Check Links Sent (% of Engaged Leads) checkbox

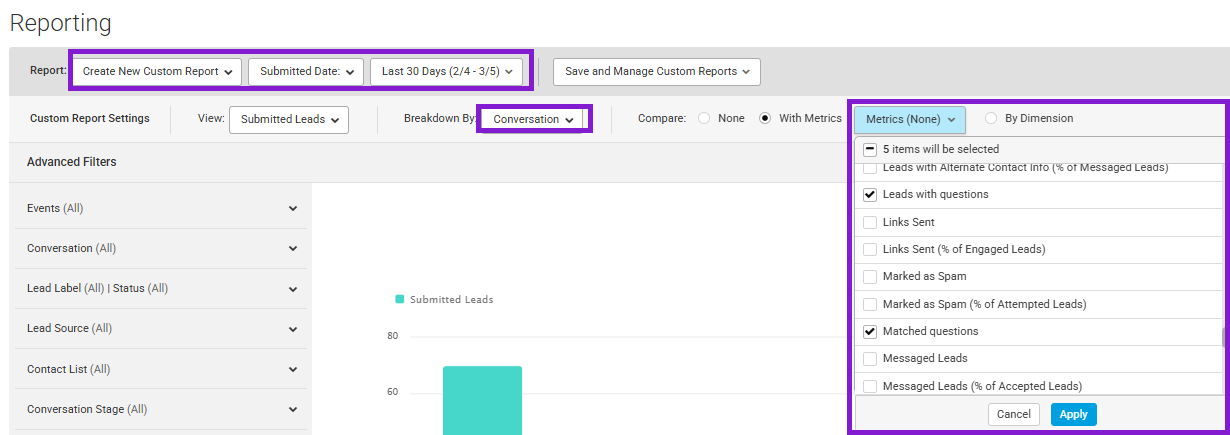(870, 249)
